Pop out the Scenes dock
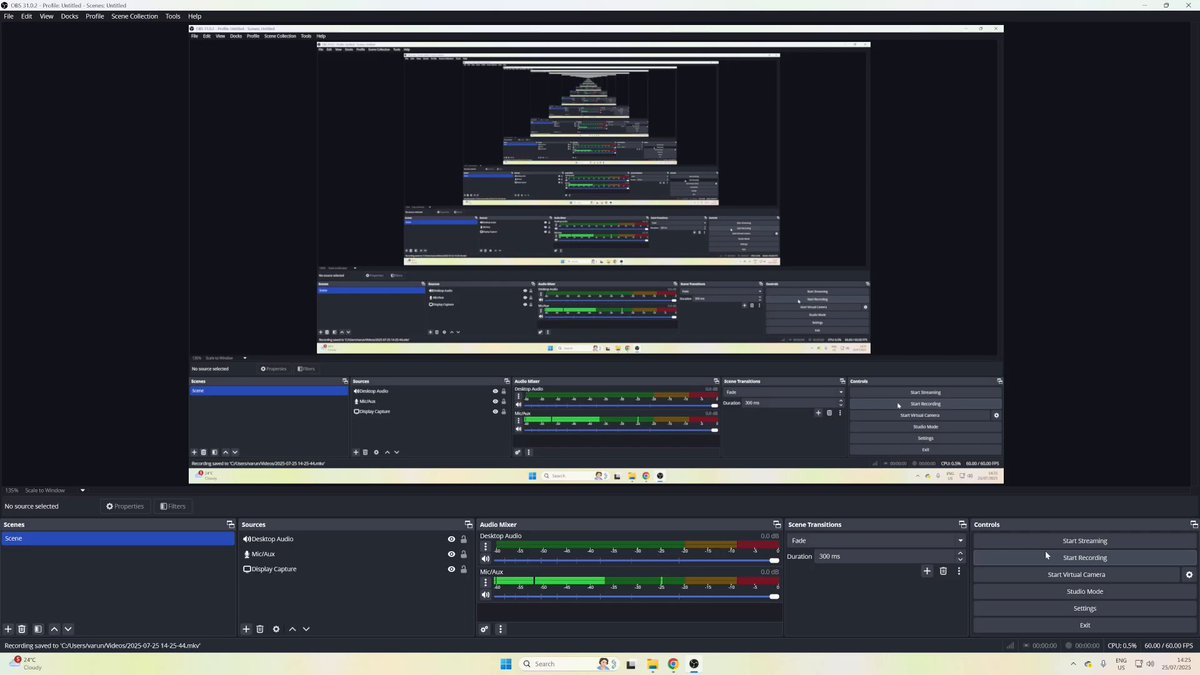 tap(231, 524)
